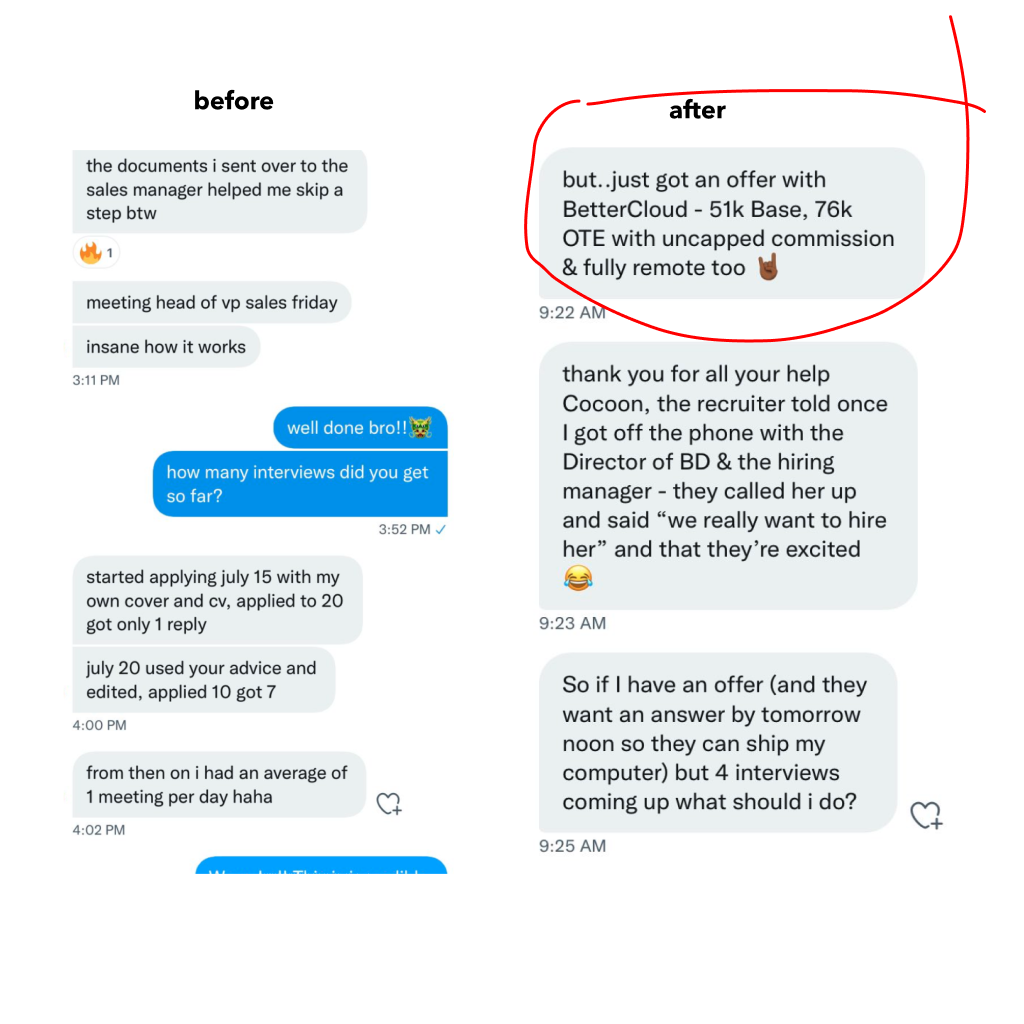Select the 'july 20 used your advice' message

pyautogui.click(x=202, y=680)
